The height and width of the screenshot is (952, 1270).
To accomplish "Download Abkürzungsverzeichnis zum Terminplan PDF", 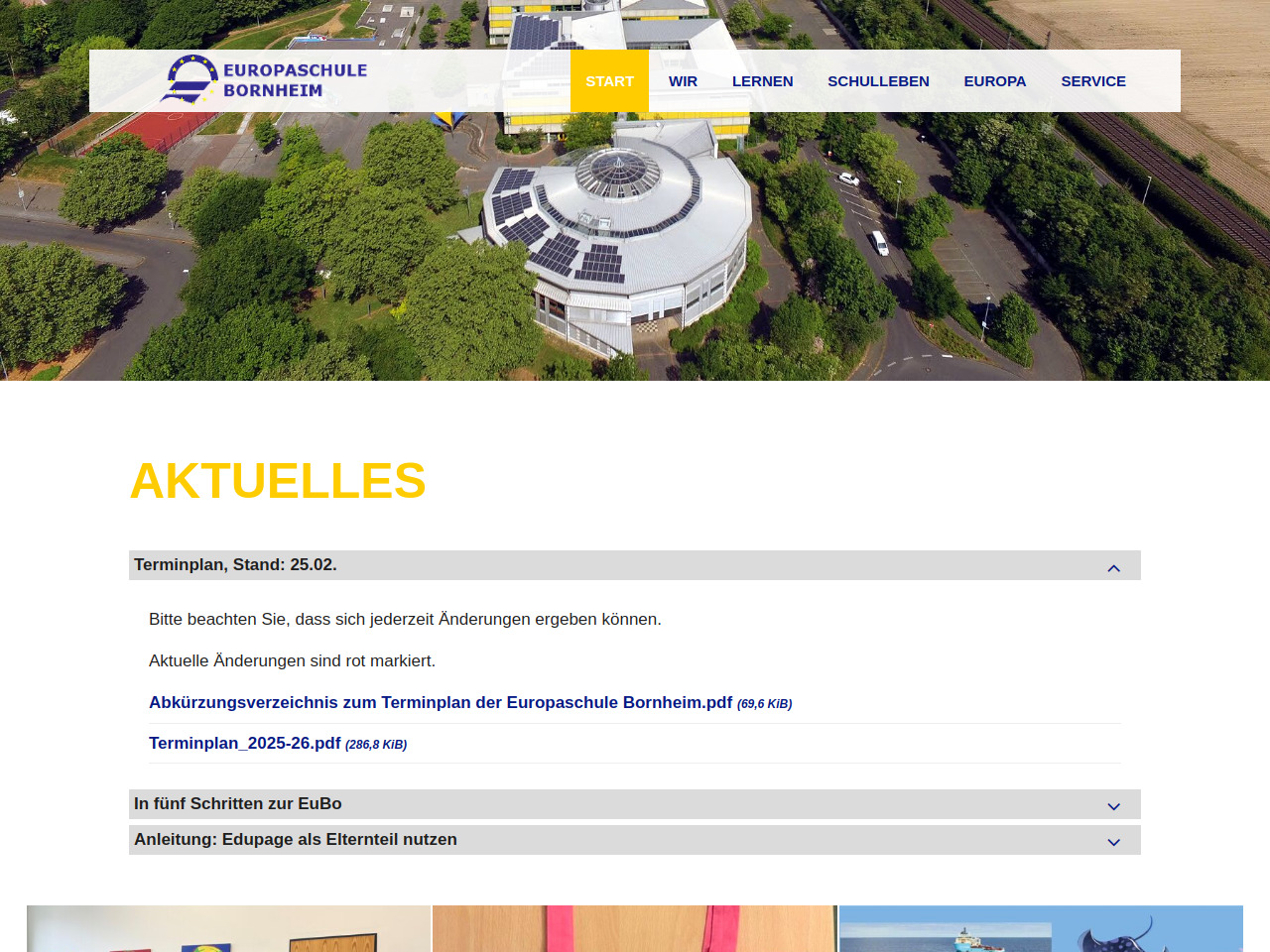I will click(x=441, y=703).
